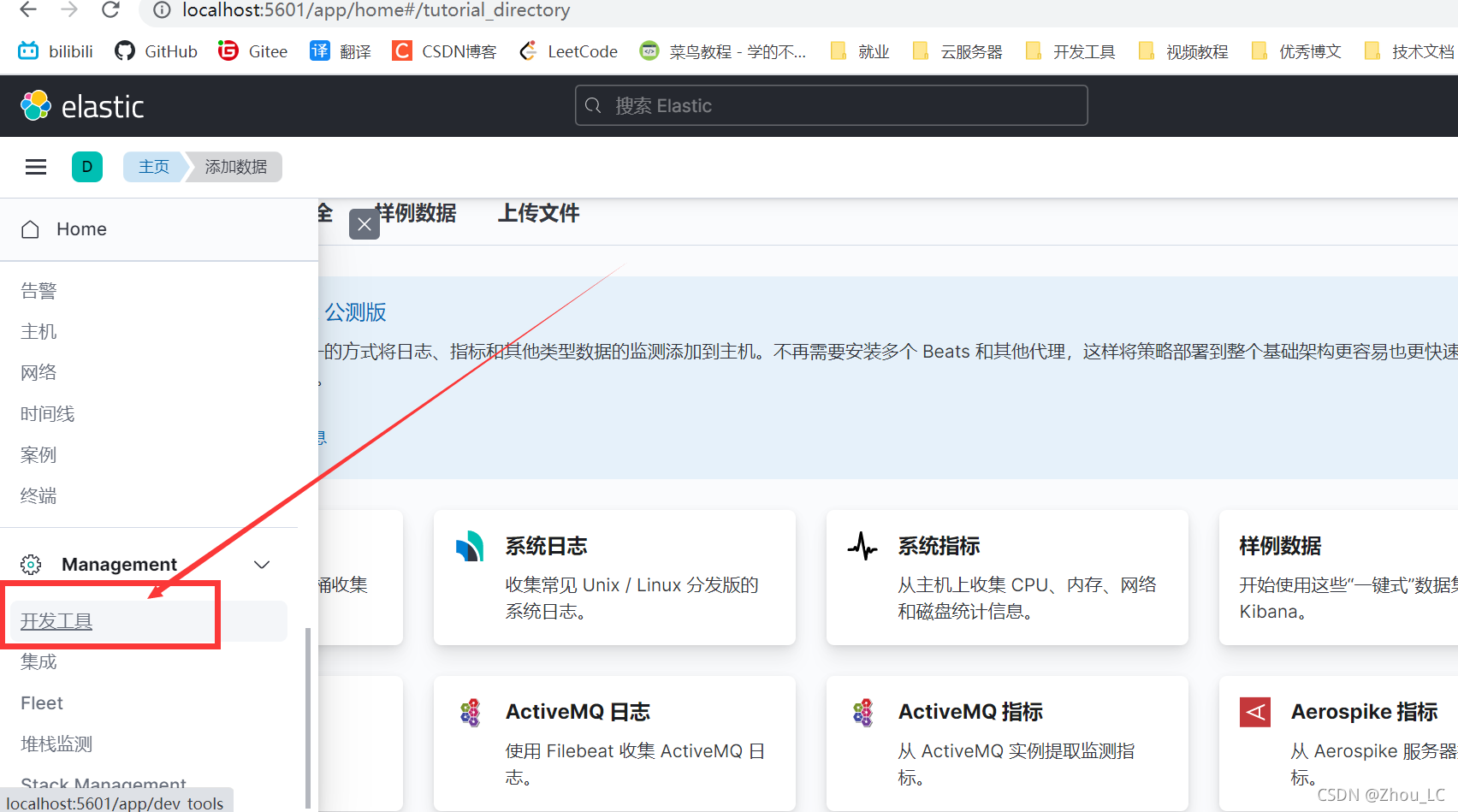
Task: Open the 系统指标 card title
Action: click(x=939, y=546)
